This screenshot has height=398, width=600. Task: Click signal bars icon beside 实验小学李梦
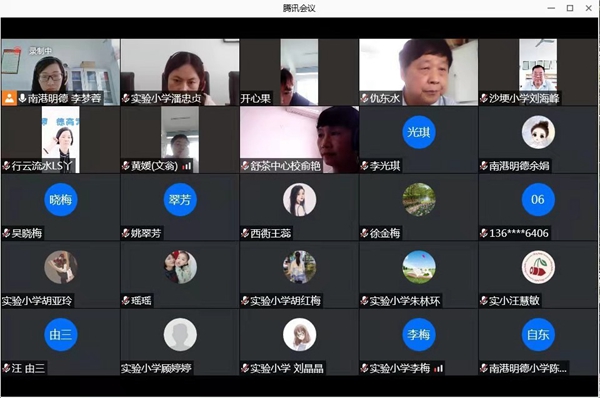pos(439,369)
